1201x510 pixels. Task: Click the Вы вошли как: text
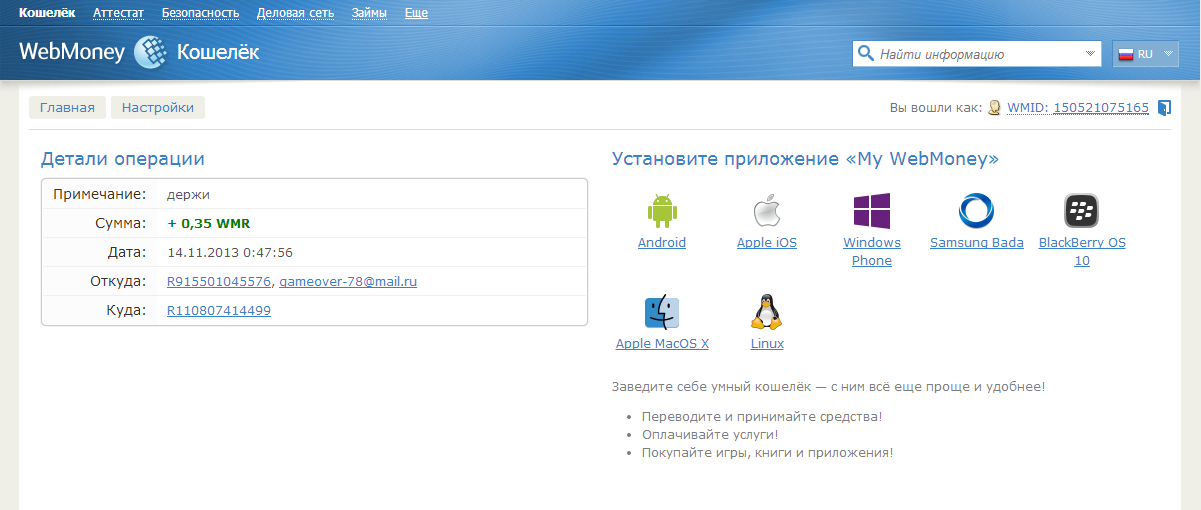(x=935, y=108)
